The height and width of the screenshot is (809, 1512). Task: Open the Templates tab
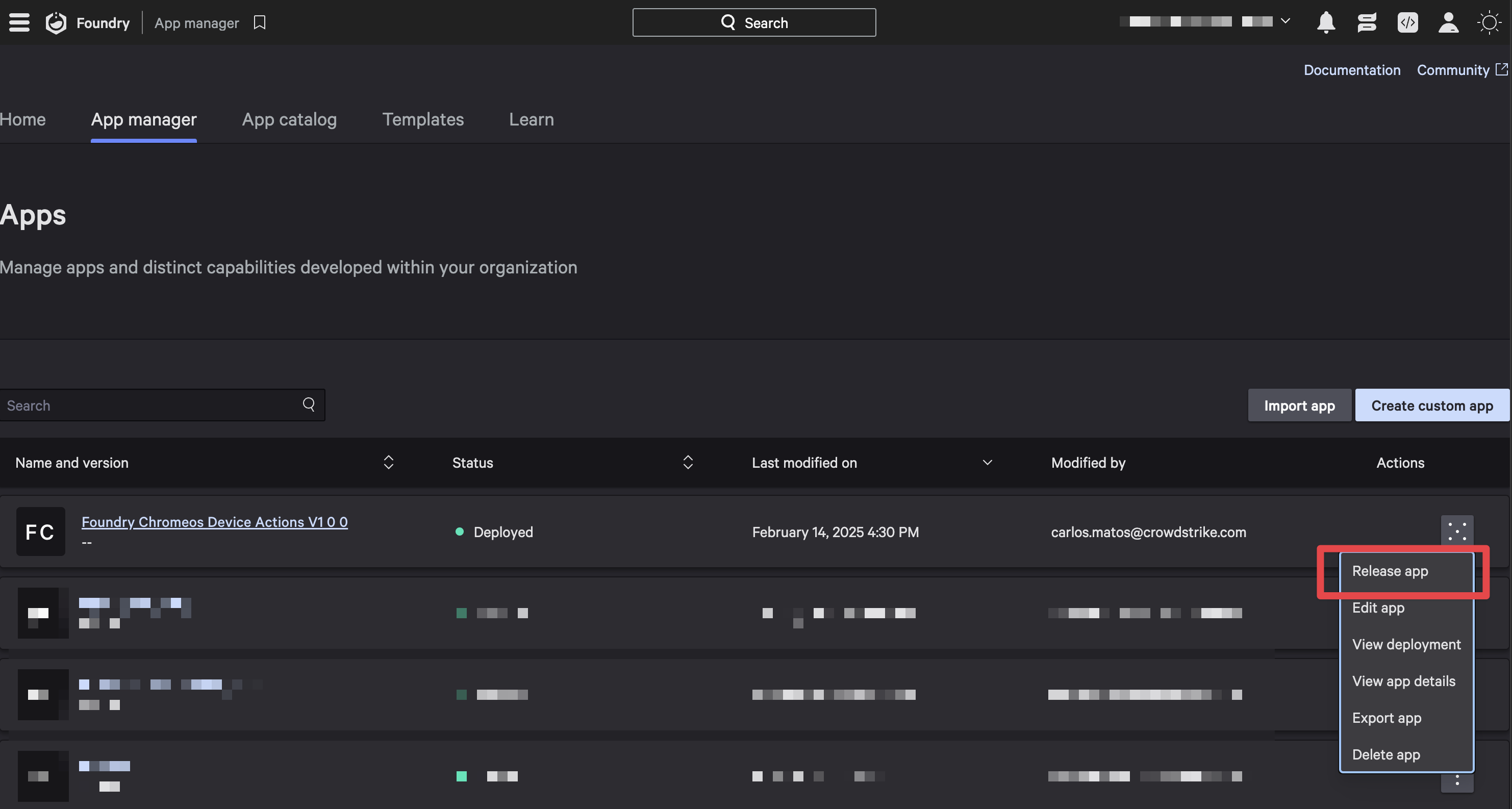[x=422, y=119]
